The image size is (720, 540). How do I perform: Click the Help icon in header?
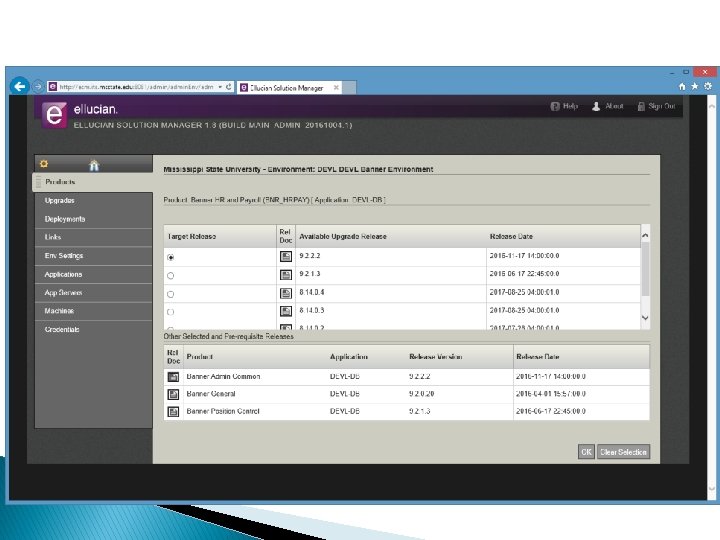point(555,107)
